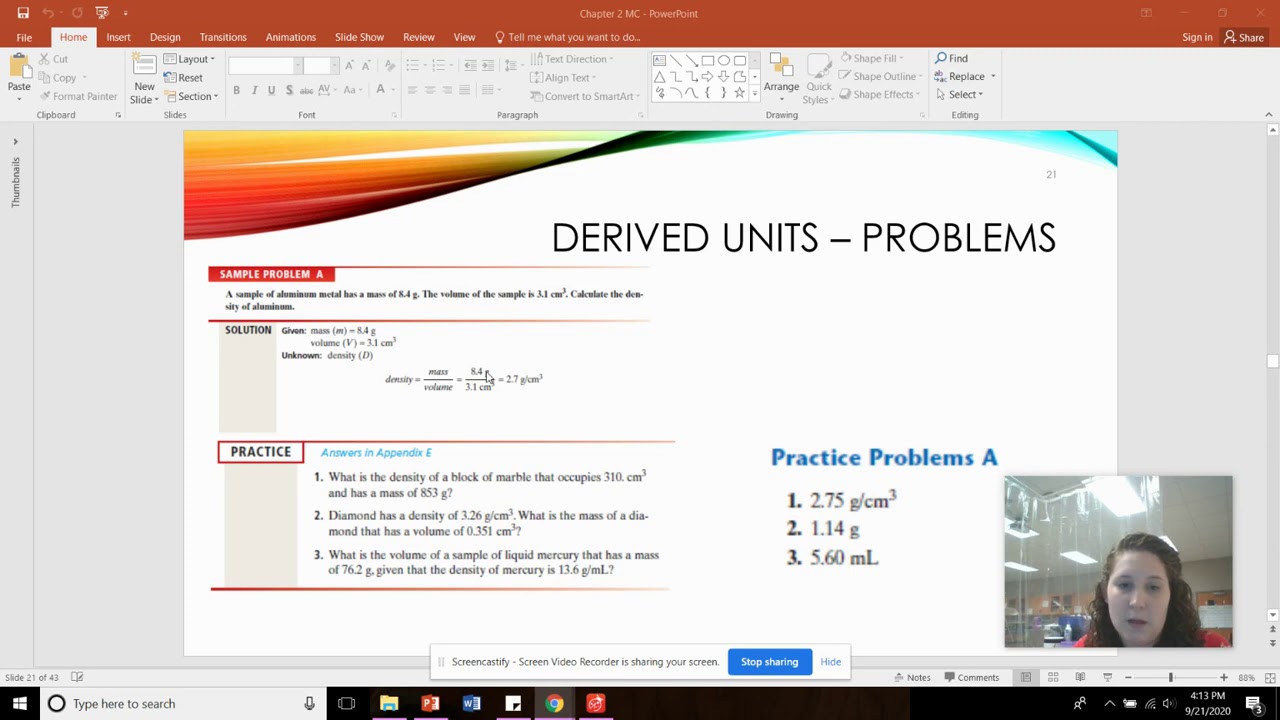The height and width of the screenshot is (720, 1280).
Task: Select the rectangle shape in shapes gallery
Action: point(708,60)
